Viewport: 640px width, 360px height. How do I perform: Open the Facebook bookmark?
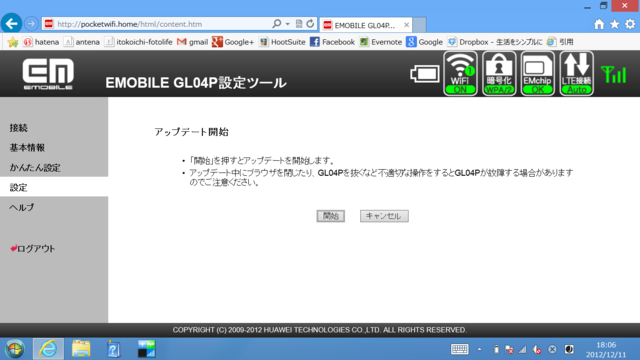coord(332,42)
